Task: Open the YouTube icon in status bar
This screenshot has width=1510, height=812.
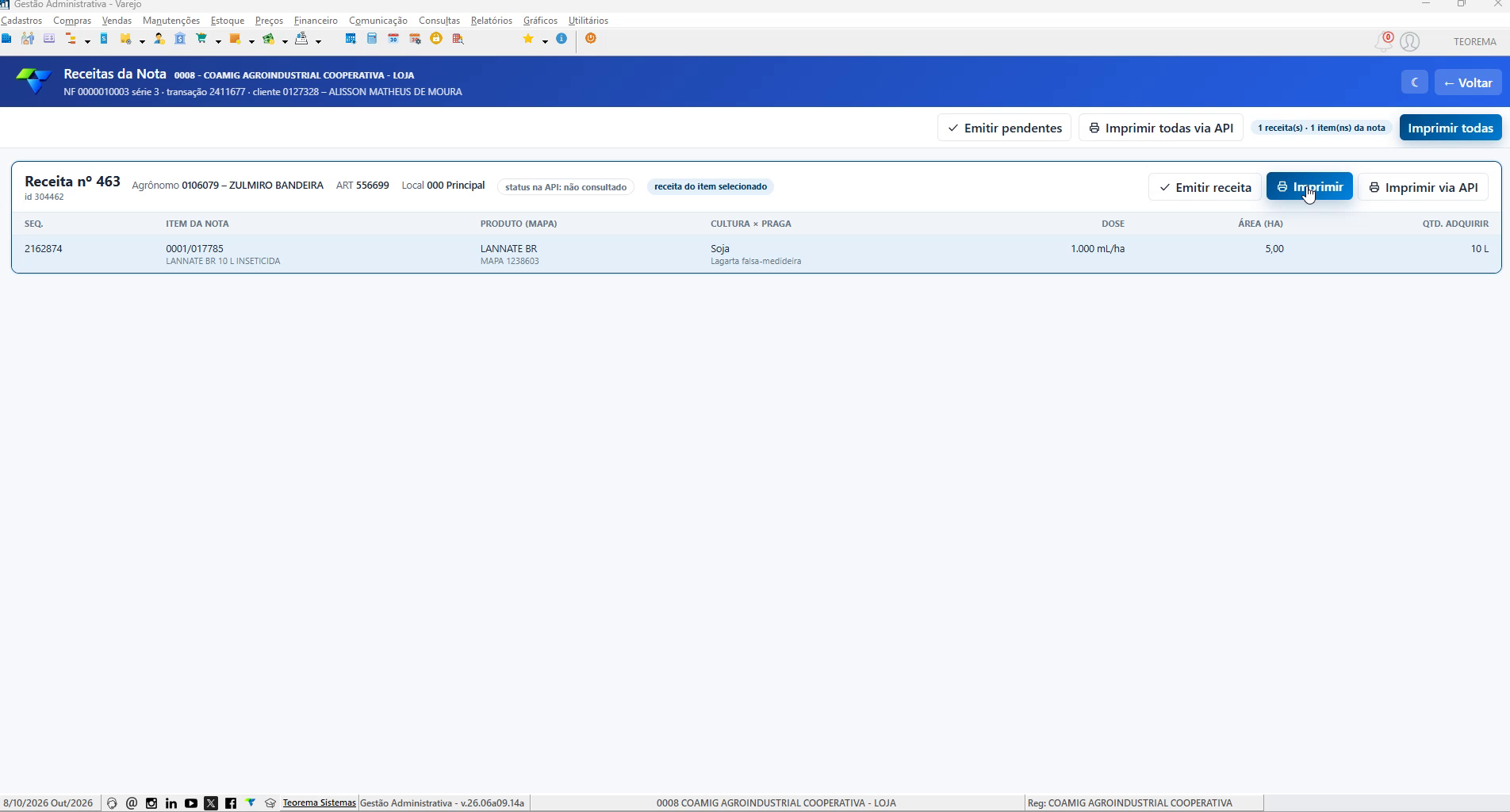Action: (191, 803)
